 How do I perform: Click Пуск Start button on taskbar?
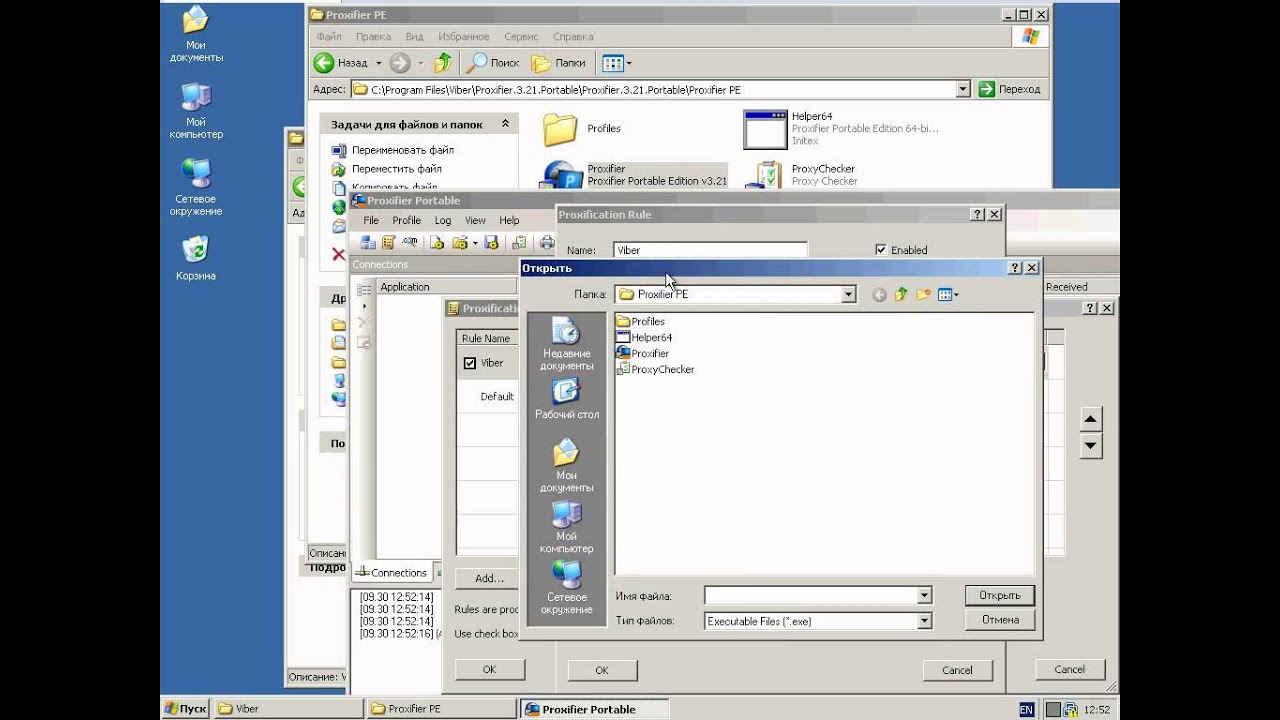point(186,709)
